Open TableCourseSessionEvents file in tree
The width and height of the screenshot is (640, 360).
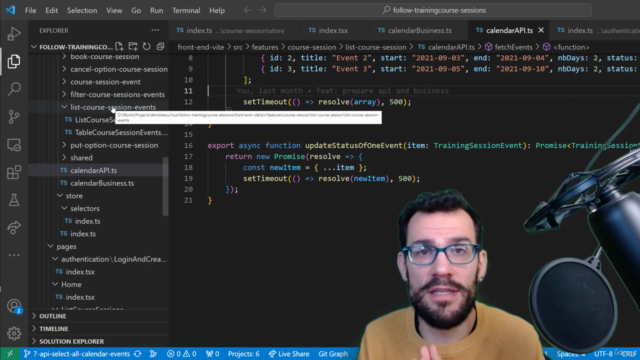pyautogui.click(x=121, y=132)
